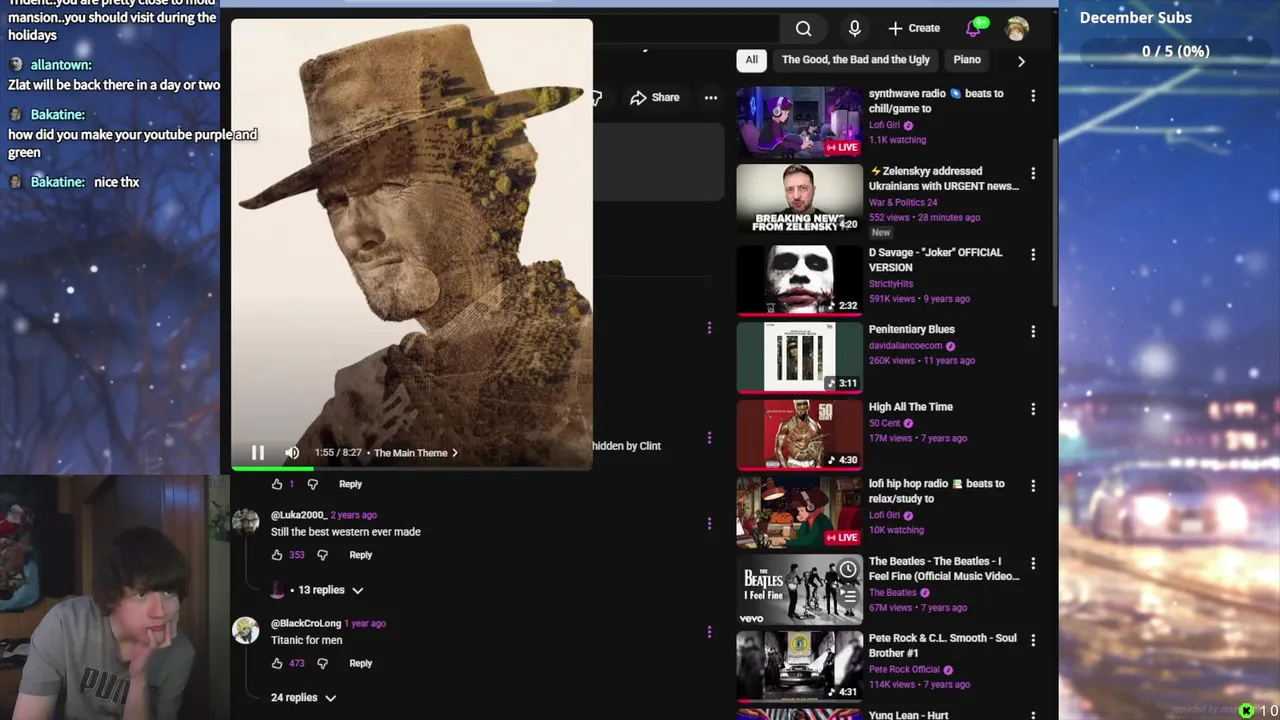Expand the 24 replies thread

pos(304,698)
